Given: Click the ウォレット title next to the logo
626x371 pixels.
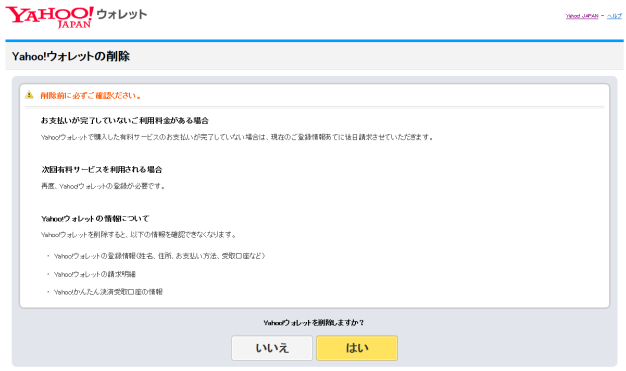Looking at the screenshot, I should tap(122, 14).
